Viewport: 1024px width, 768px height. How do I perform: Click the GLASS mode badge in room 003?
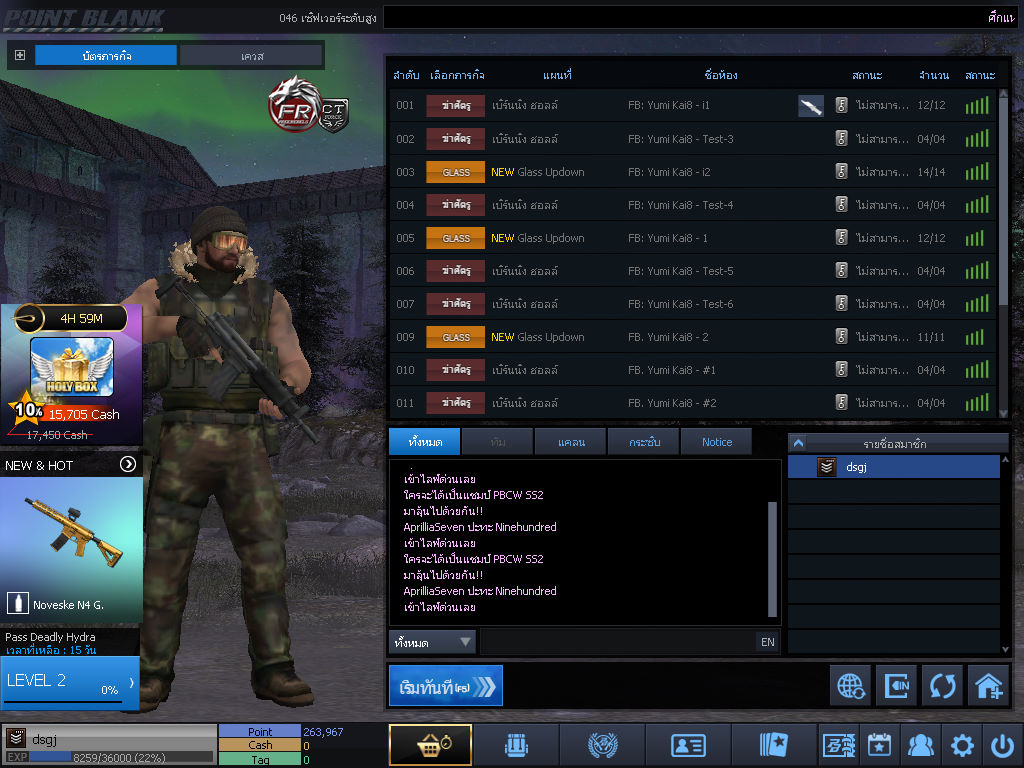[x=455, y=172]
